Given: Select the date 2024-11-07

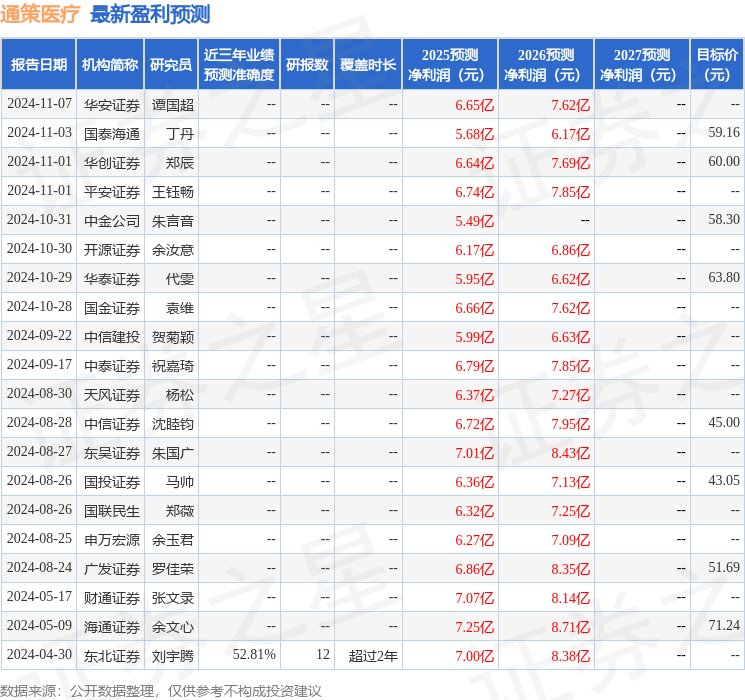Looking at the screenshot, I should click(39, 104).
